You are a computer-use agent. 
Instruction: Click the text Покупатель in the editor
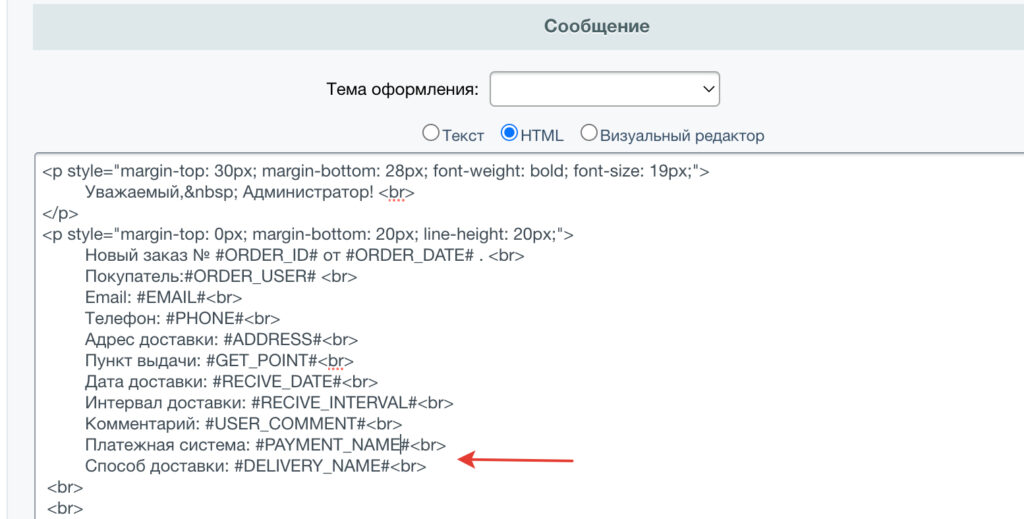coord(133,276)
